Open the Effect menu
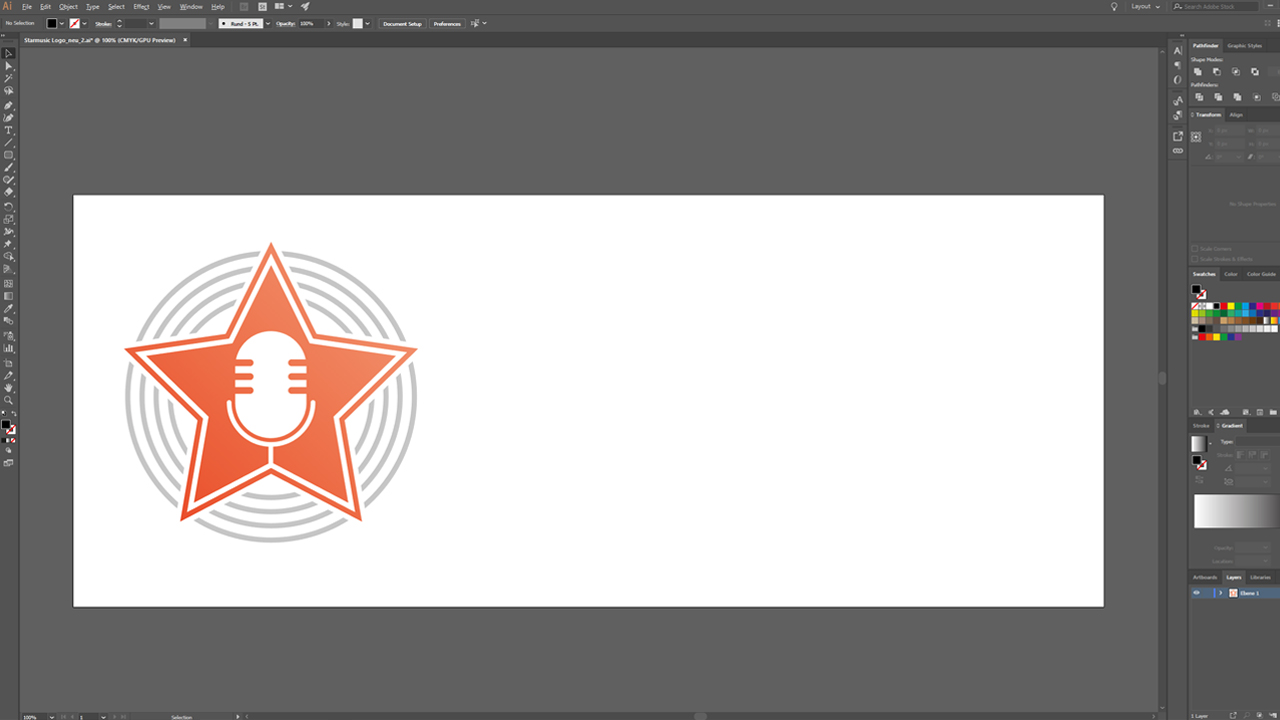 pos(141,7)
